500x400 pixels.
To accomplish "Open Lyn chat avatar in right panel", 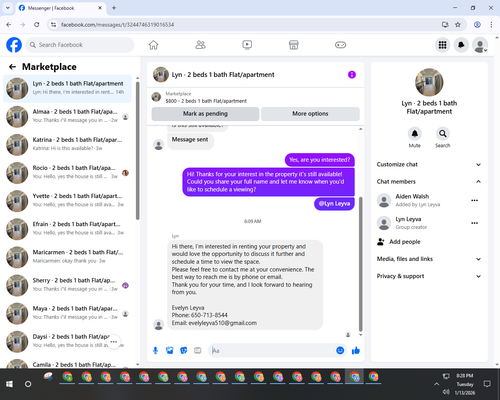I will click(429, 82).
